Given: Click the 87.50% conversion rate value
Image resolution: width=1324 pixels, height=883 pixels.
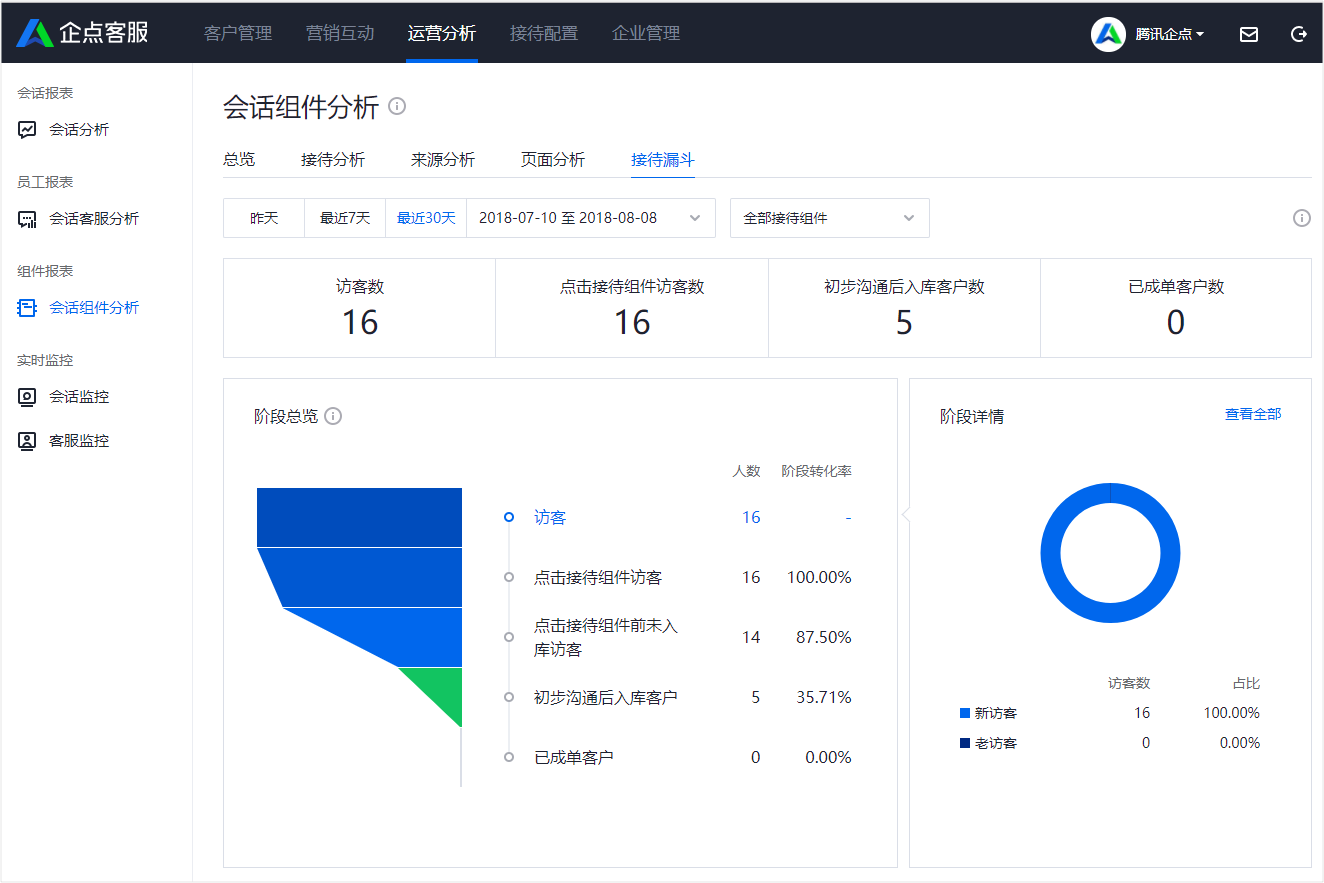Looking at the screenshot, I should (x=824, y=638).
